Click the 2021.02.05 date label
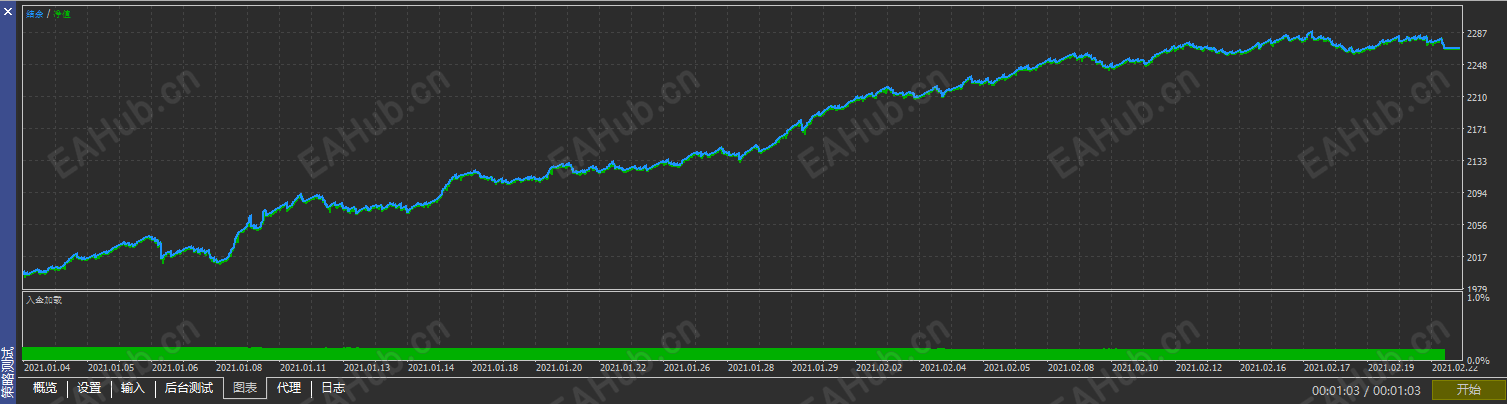 click(x=1007, y=368)
